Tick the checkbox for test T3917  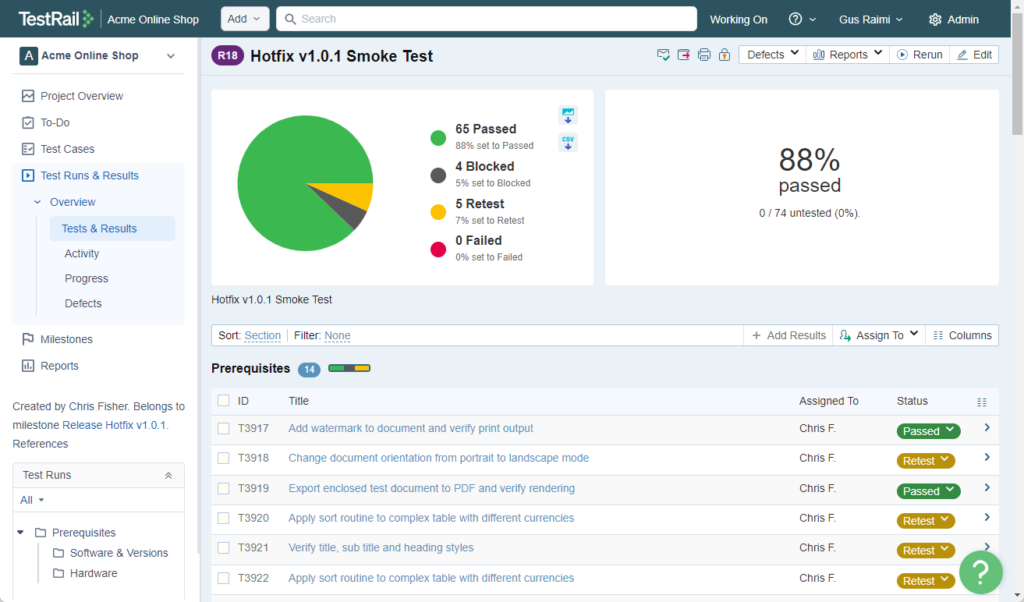223,429
